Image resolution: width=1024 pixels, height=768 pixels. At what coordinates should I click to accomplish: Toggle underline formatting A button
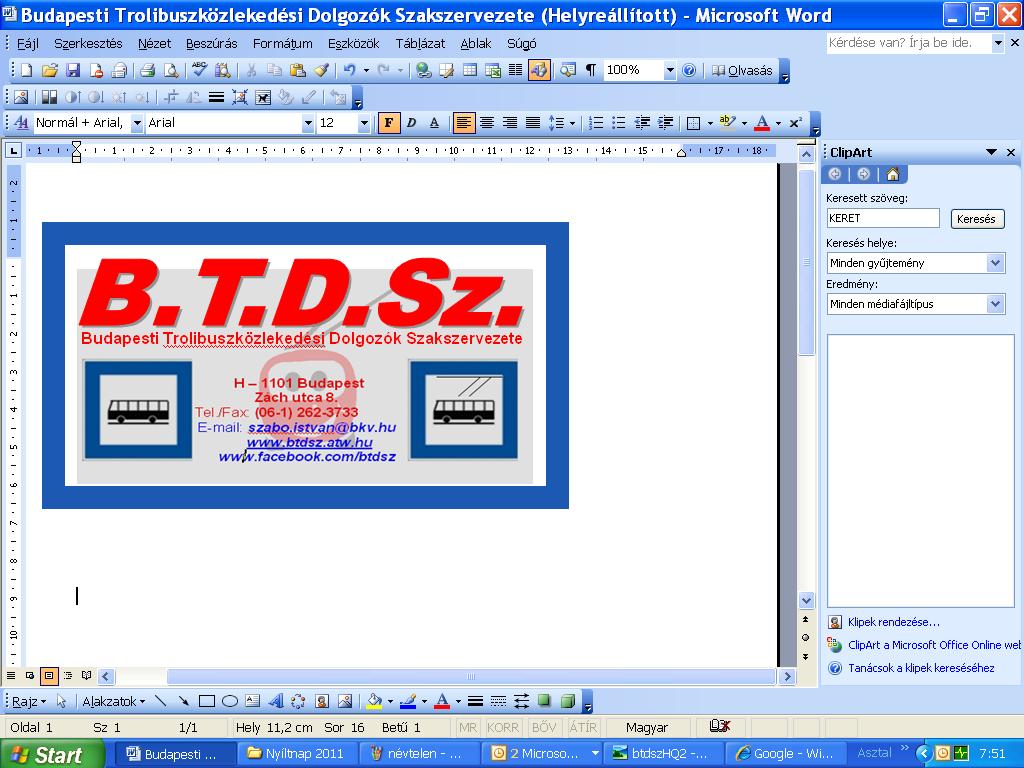tap(434, 123)
